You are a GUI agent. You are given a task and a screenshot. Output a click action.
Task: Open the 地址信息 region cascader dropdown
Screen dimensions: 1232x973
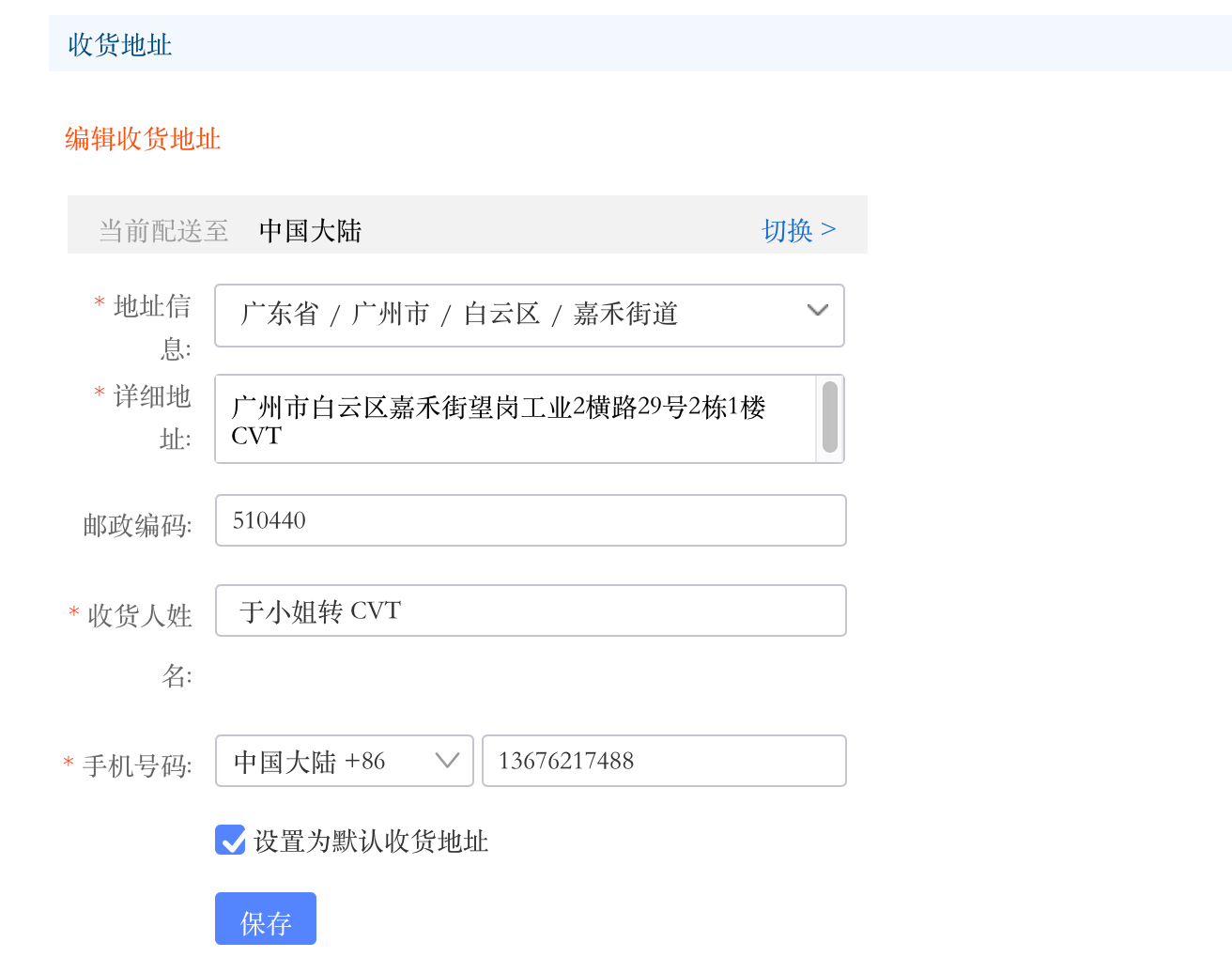tap(530, 316)
